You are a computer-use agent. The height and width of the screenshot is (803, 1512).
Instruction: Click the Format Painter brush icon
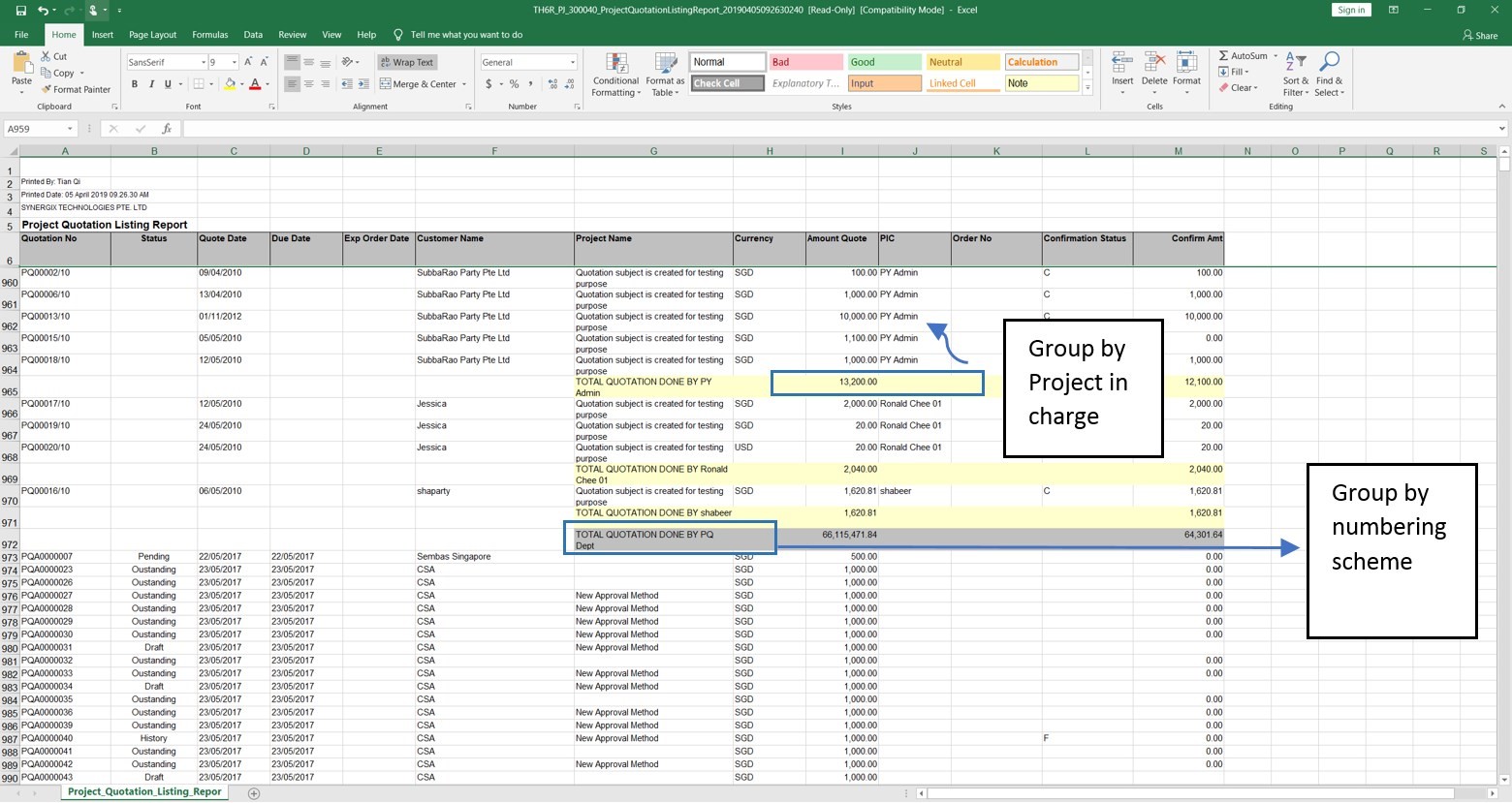(x=46, y=89)
